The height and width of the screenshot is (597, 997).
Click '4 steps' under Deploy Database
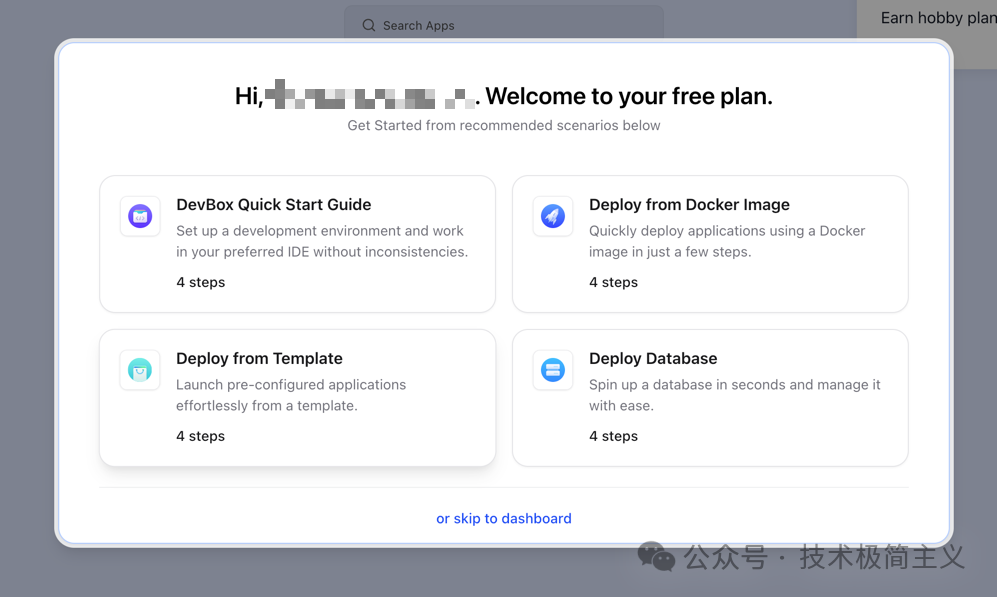pos(613,436)
